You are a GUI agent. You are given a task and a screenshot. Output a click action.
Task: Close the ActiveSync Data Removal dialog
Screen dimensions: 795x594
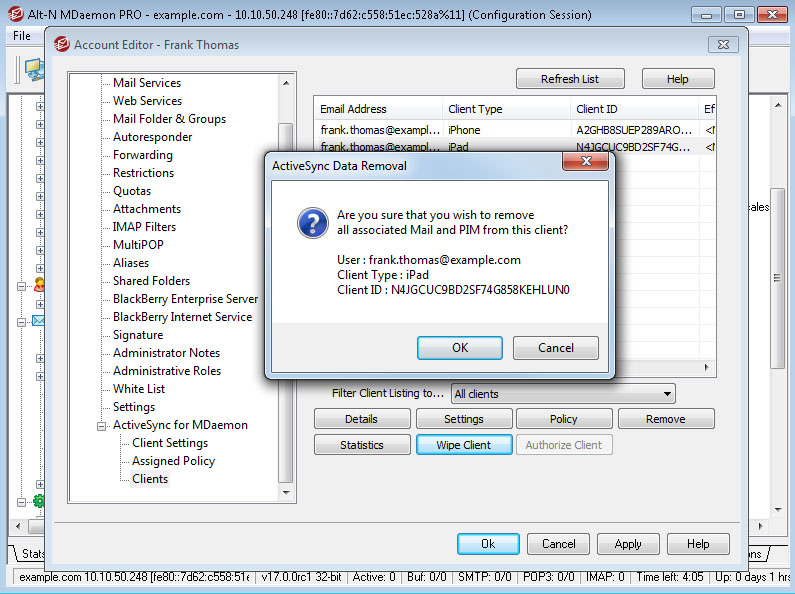click(586, 162)
